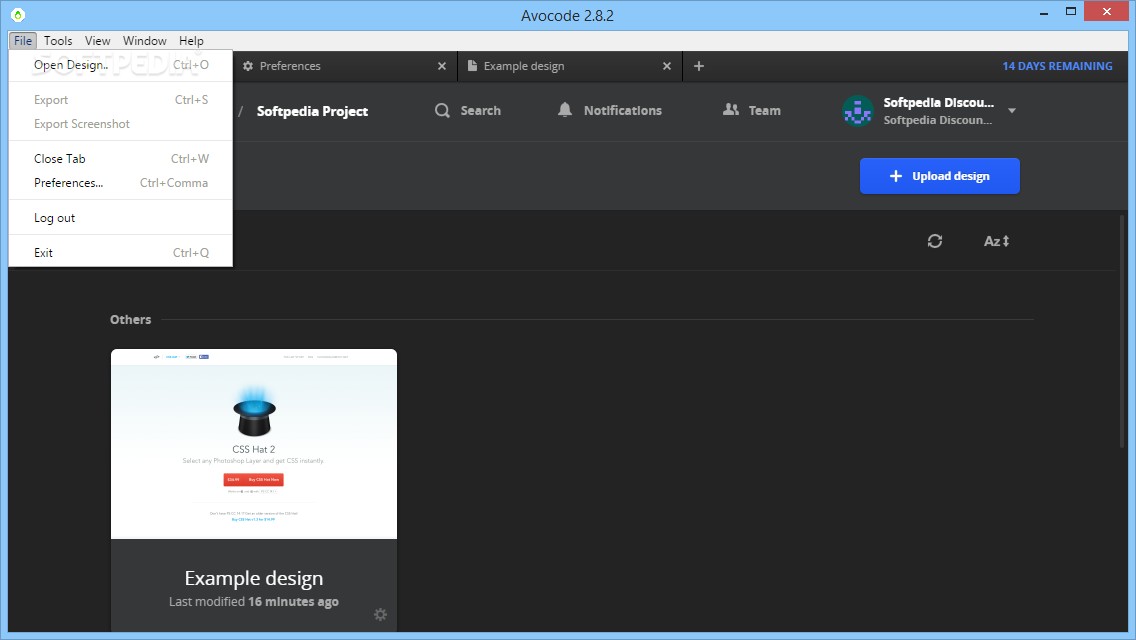1136x640 pixels.
Task: Close the Example design tab
Action: coord(667,66)
